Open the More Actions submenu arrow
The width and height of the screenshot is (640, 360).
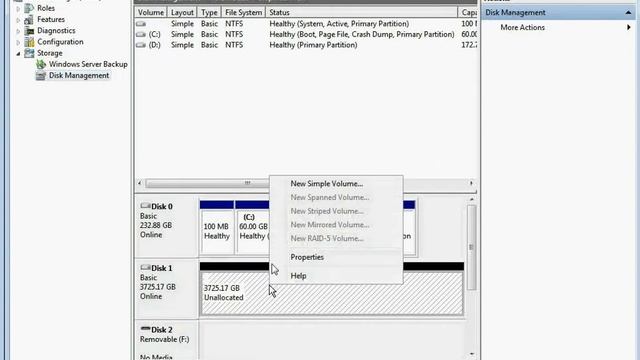629,27
